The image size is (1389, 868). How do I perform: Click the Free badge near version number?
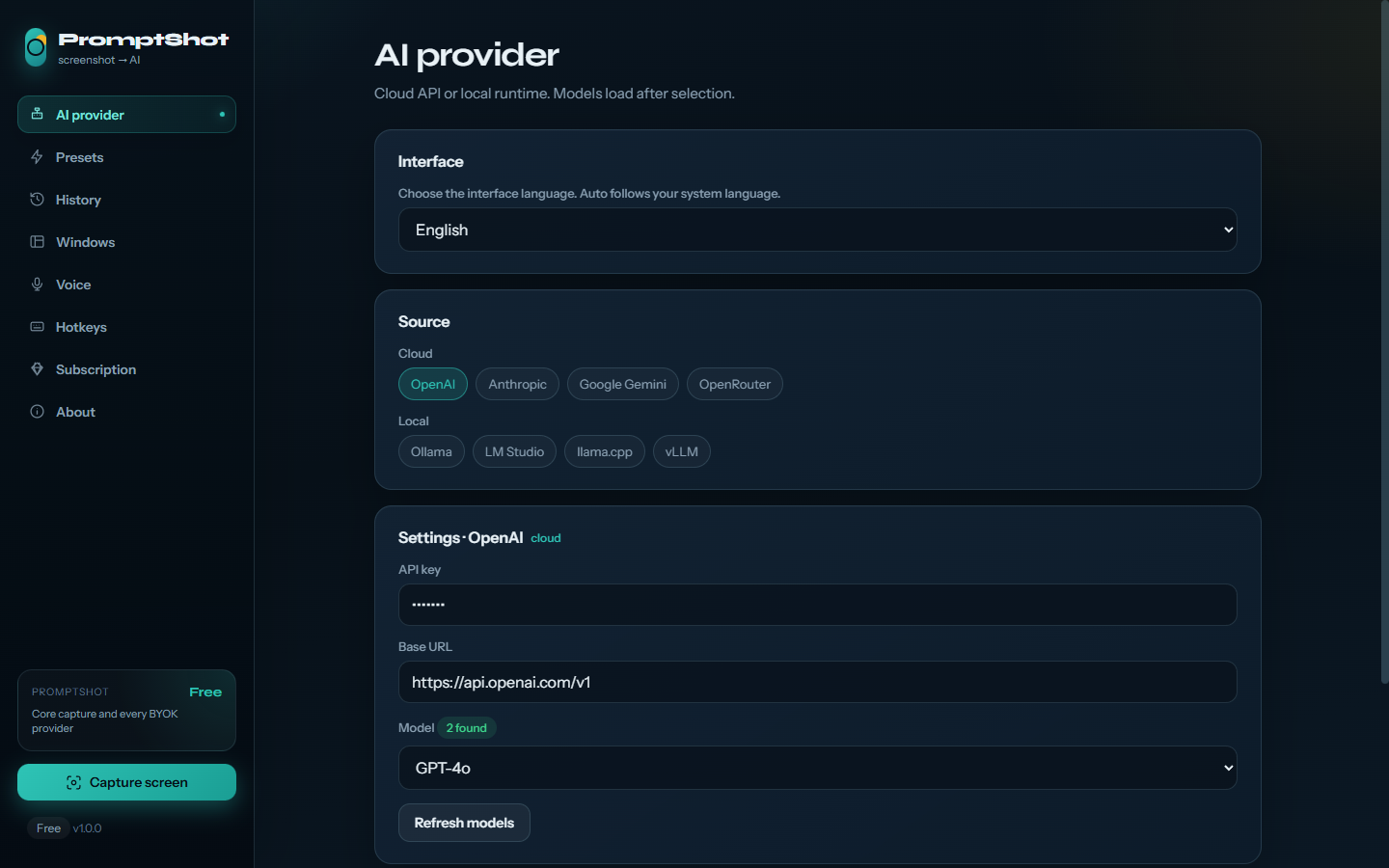point(48,828)
